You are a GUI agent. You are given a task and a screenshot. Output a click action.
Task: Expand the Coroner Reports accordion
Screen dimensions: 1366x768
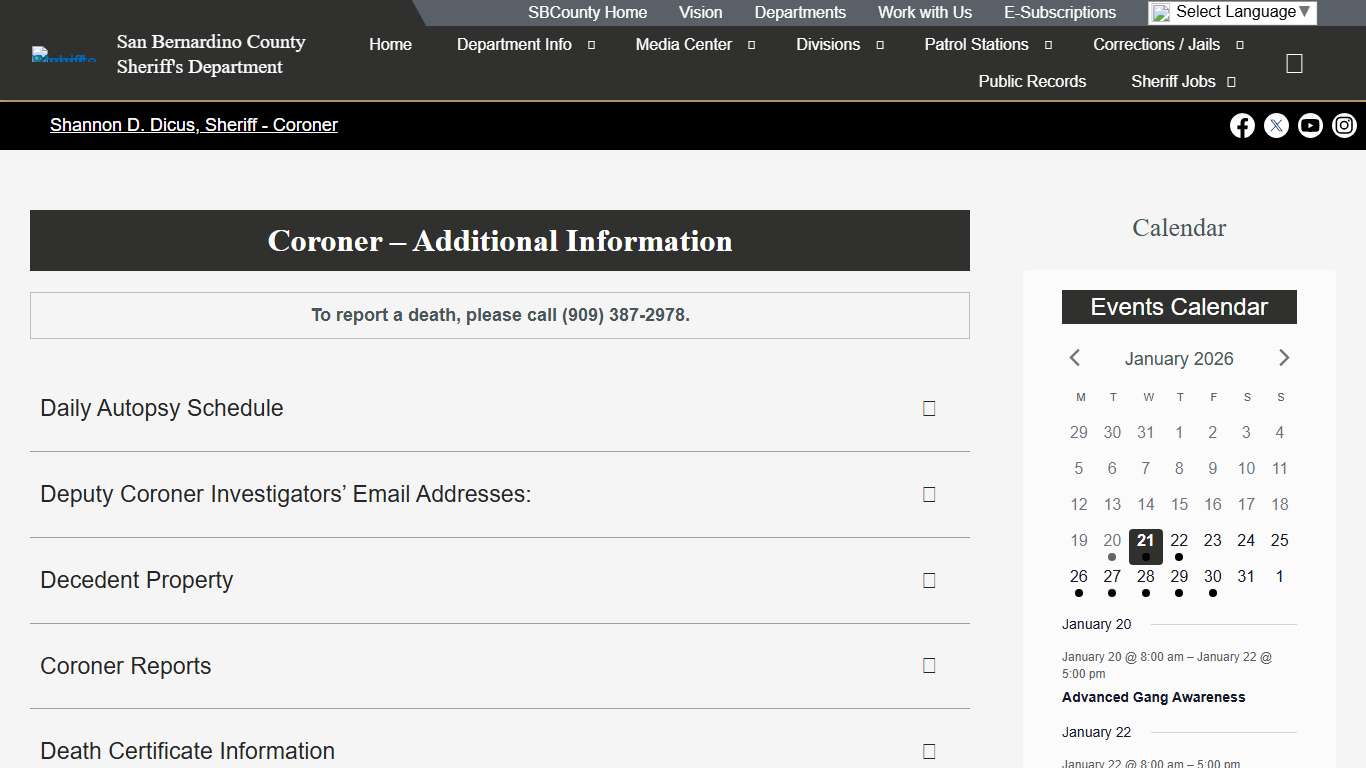point(499,666)
